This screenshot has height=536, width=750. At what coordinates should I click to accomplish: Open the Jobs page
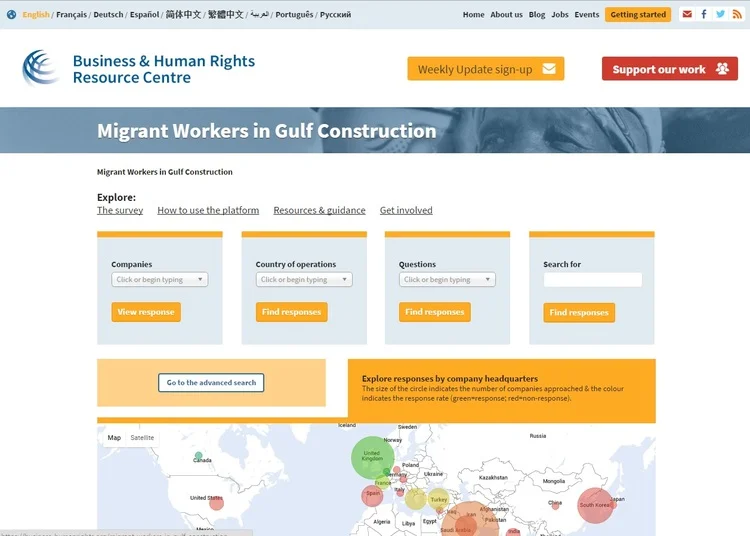coord(560,15)
